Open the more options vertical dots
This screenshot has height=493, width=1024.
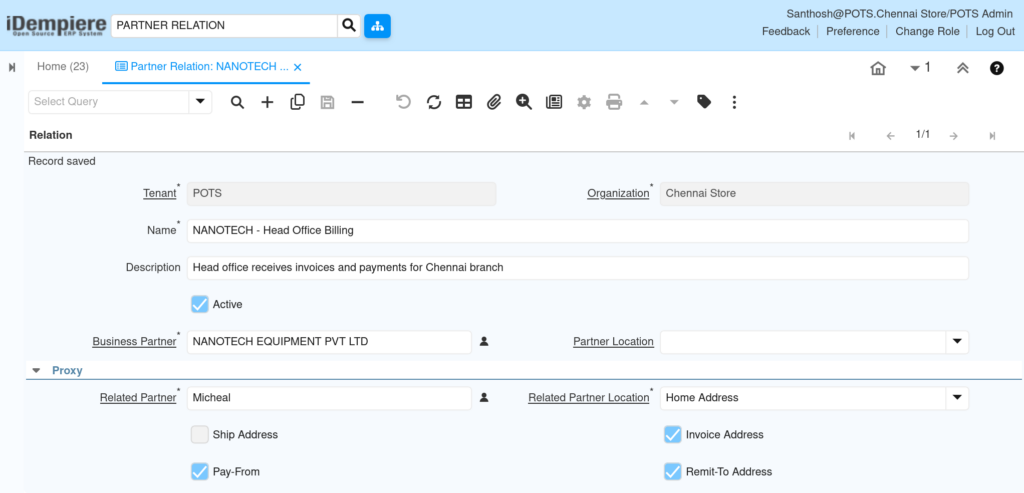click(x=734, y=102)
